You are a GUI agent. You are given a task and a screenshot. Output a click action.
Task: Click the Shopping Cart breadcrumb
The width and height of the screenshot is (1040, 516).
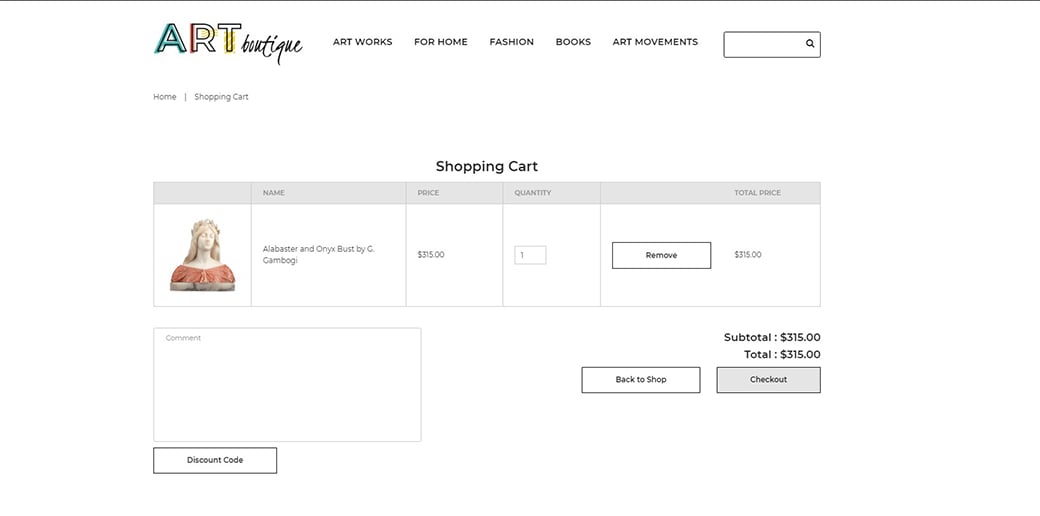coord(221,97)
